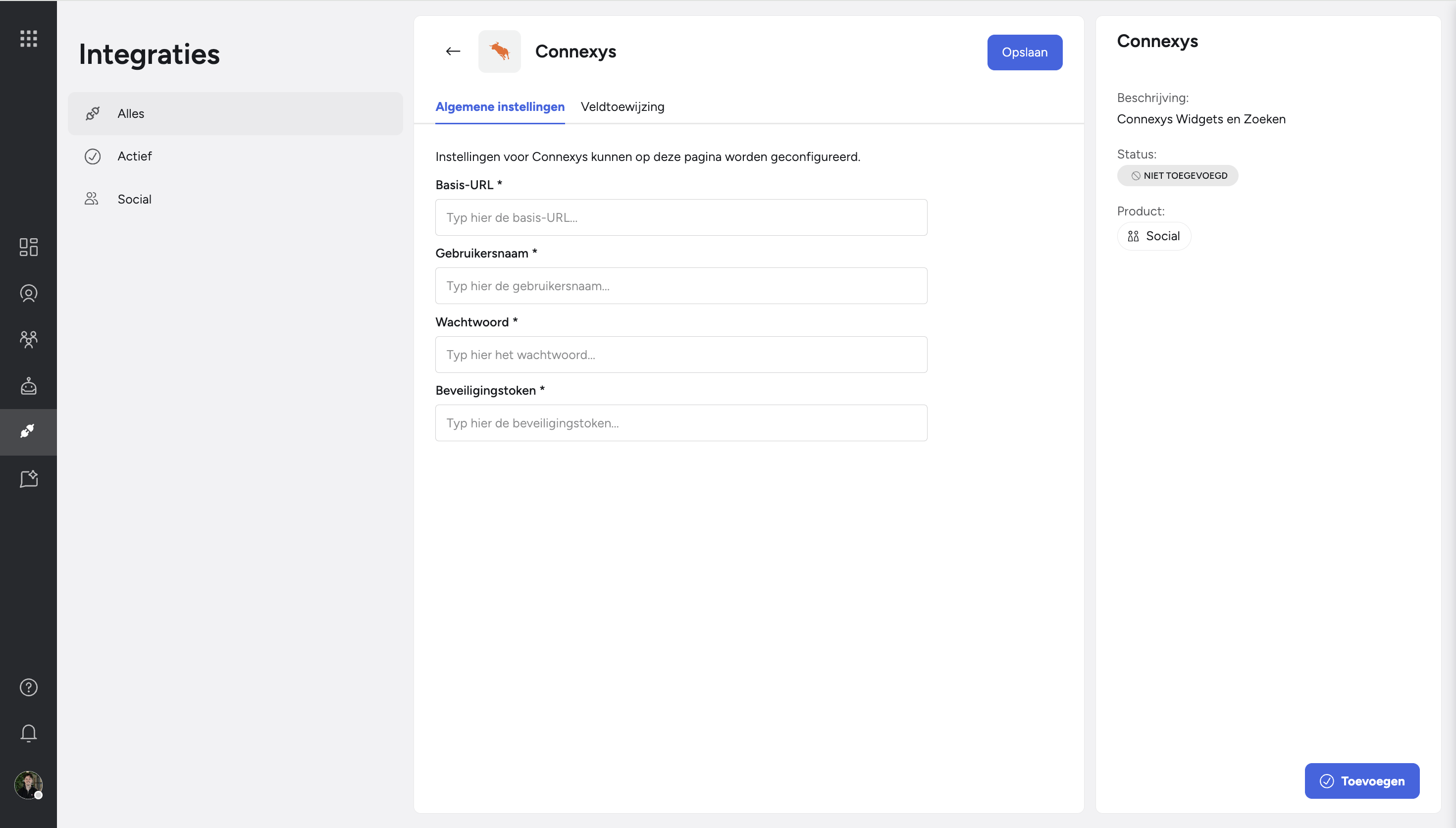
Task: Select the integrations plug icon in sidebar
Action: pyautogui.click(x=28, y=432)
